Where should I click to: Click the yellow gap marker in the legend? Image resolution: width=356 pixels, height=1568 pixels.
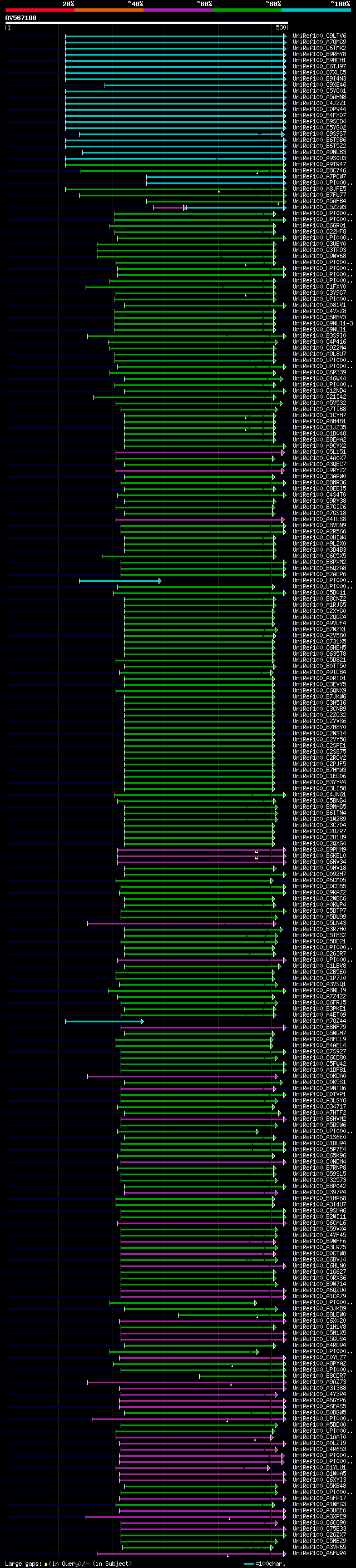[x=46, y=1563]
